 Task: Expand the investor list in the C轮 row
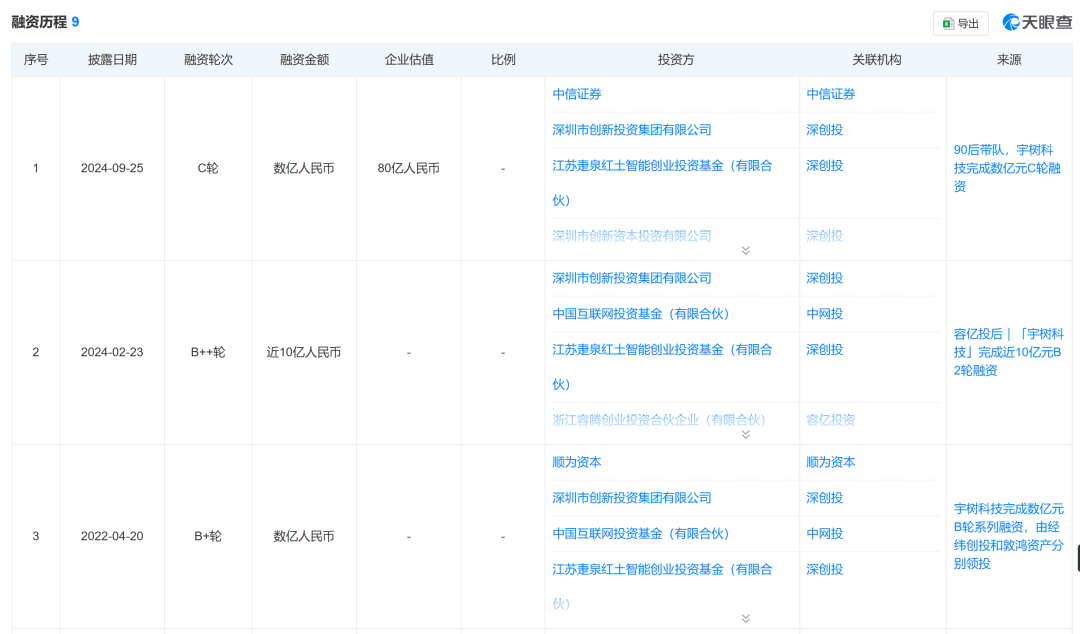point(745,250)
